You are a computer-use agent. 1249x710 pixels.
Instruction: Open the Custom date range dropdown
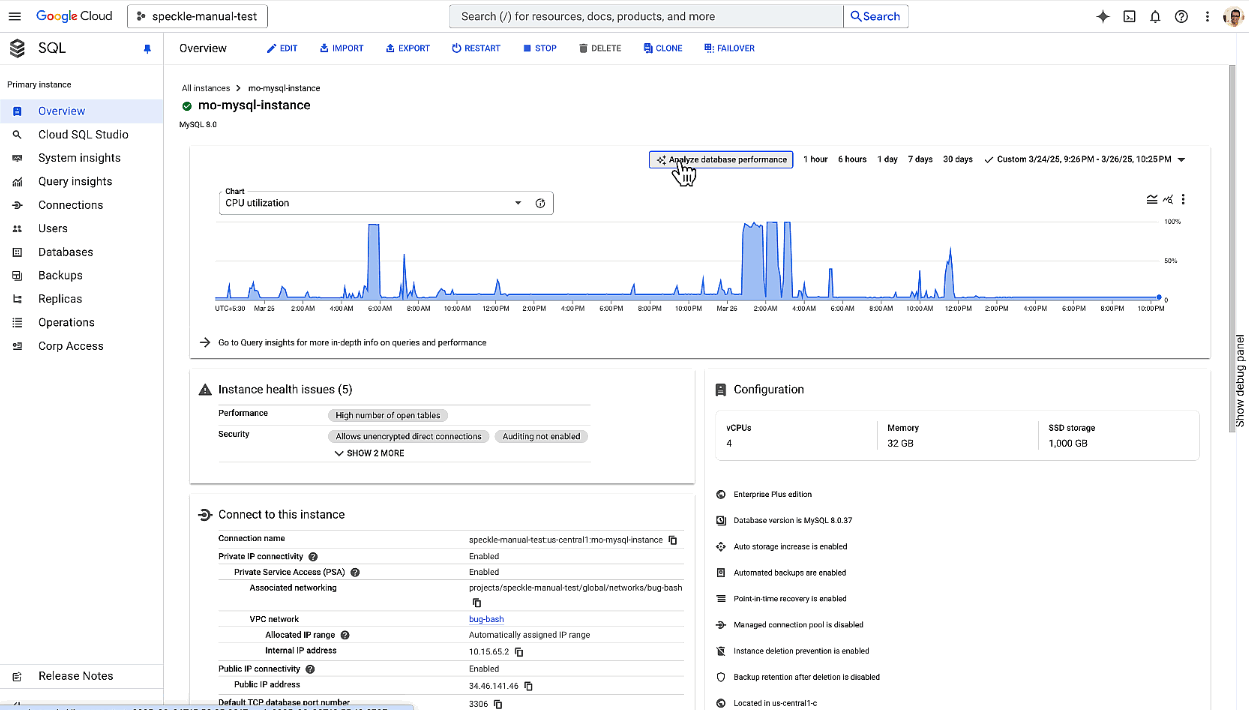coord(1085,159)
